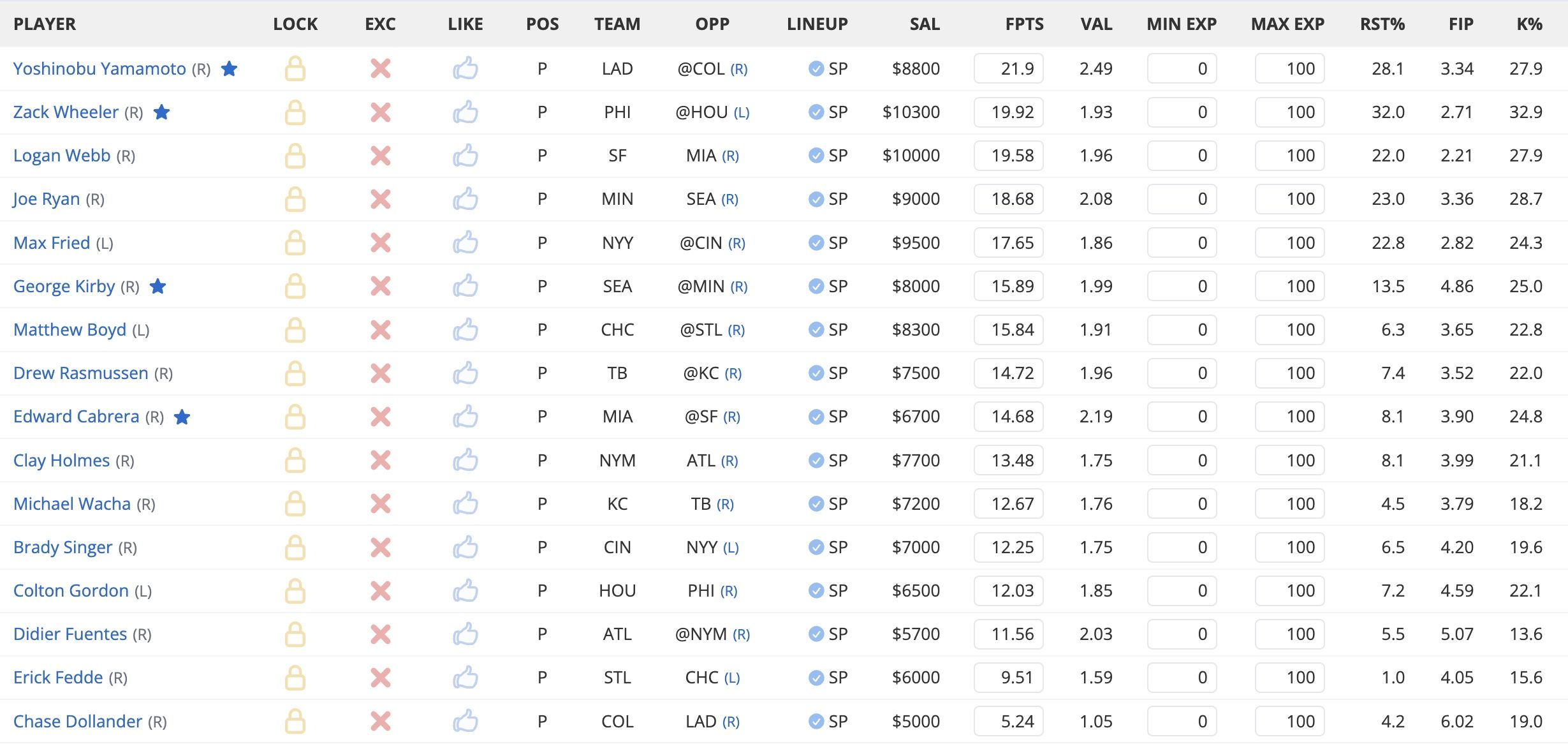Edit Yamamoto's FPTS projection 21.9
This screenshot has height=744, width=1568.
1009,68
